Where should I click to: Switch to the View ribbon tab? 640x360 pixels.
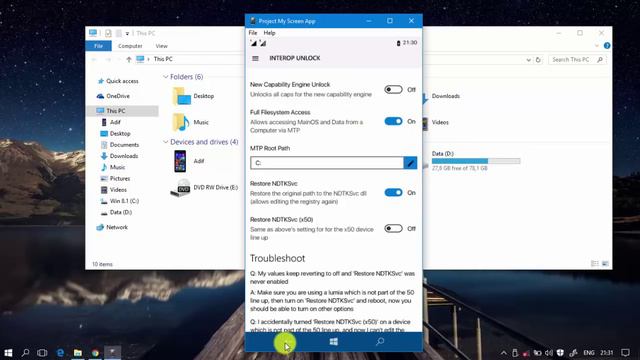(161, 46)
